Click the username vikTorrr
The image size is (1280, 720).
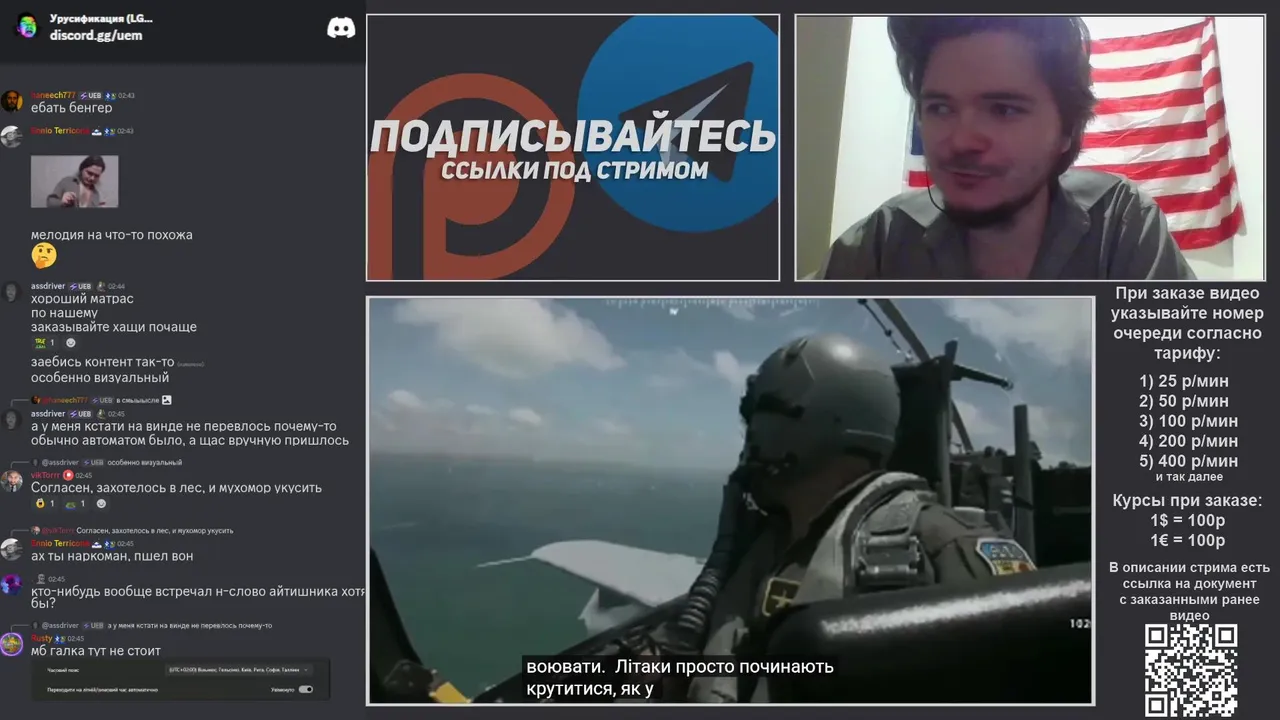point(46,475)
